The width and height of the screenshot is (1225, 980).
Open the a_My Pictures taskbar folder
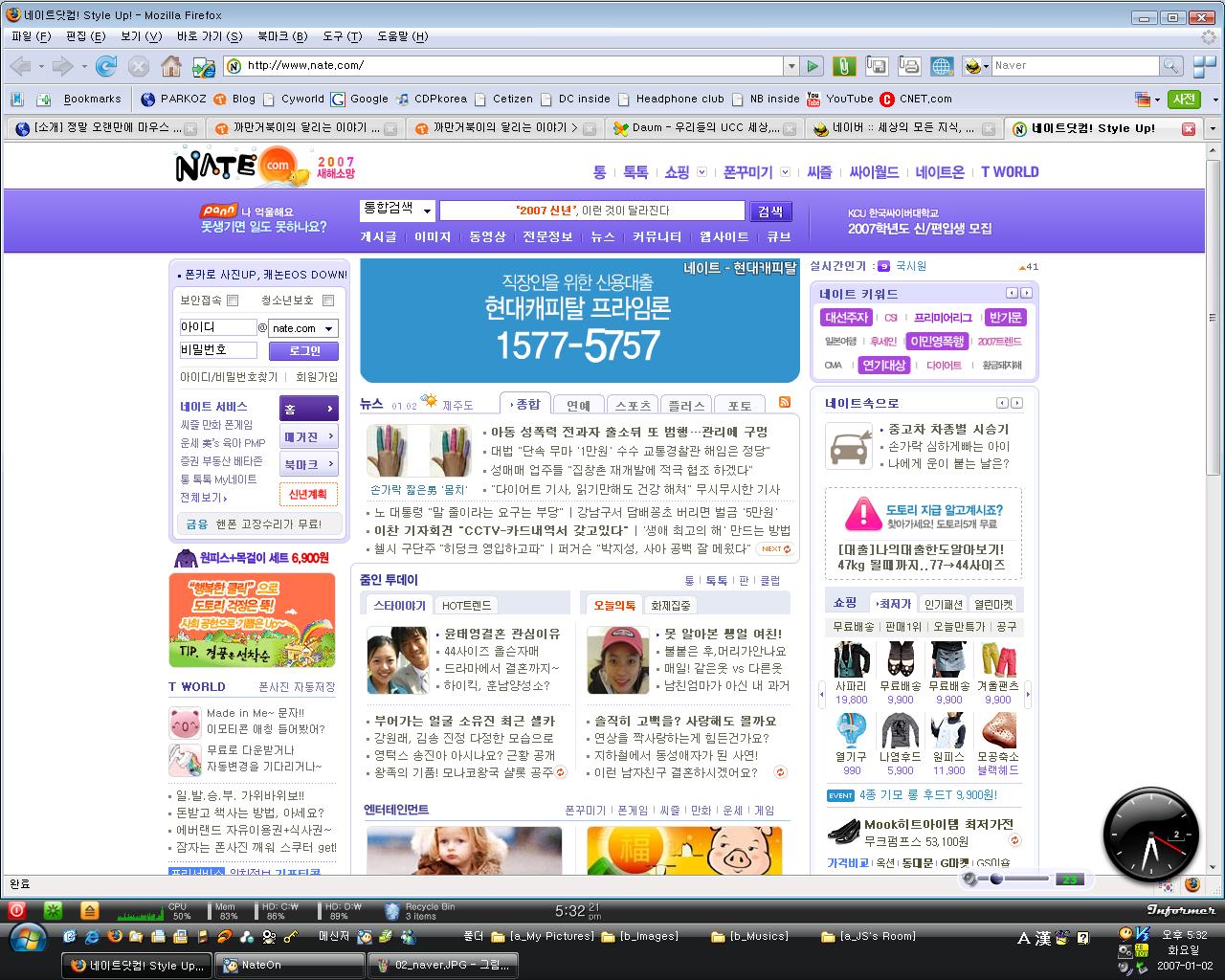click(543, 937)
